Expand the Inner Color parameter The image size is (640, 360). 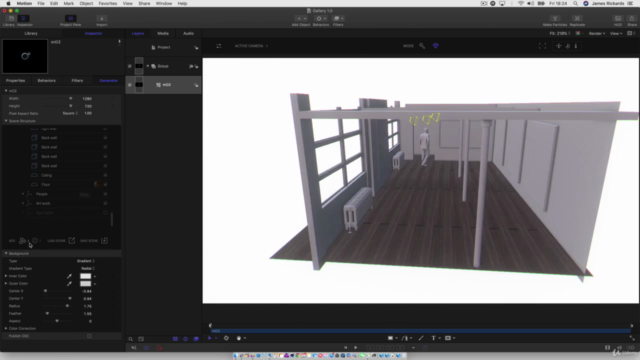pyautogui.click(x=6, y=276)
